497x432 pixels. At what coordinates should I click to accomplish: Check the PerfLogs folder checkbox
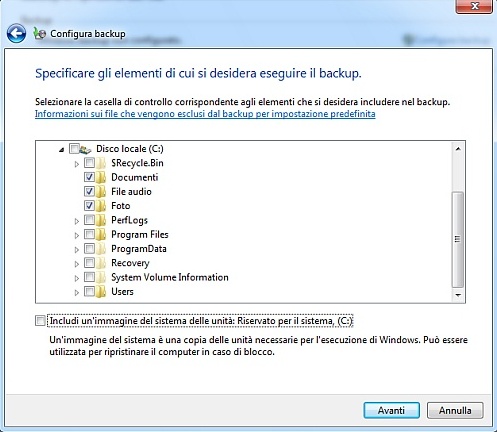(89, 220)
